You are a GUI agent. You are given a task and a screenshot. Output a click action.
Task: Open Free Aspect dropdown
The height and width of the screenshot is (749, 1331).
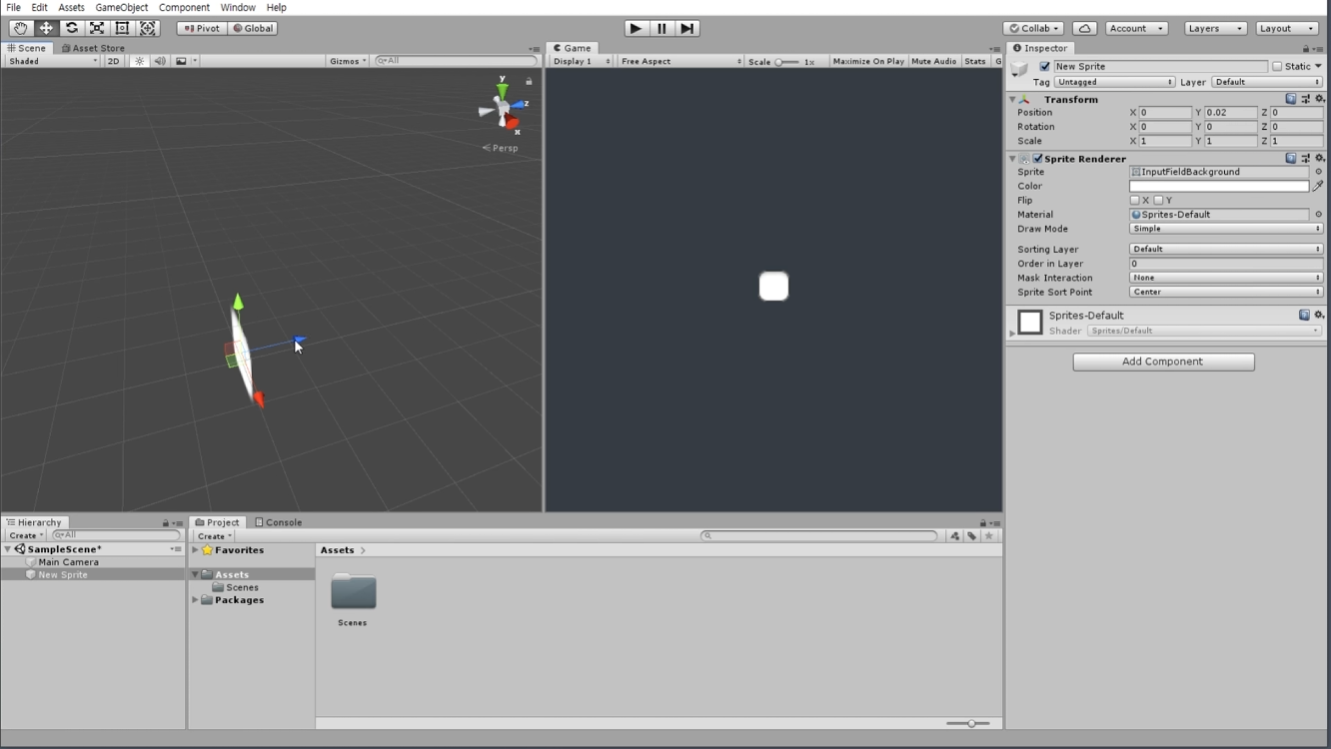681,61
